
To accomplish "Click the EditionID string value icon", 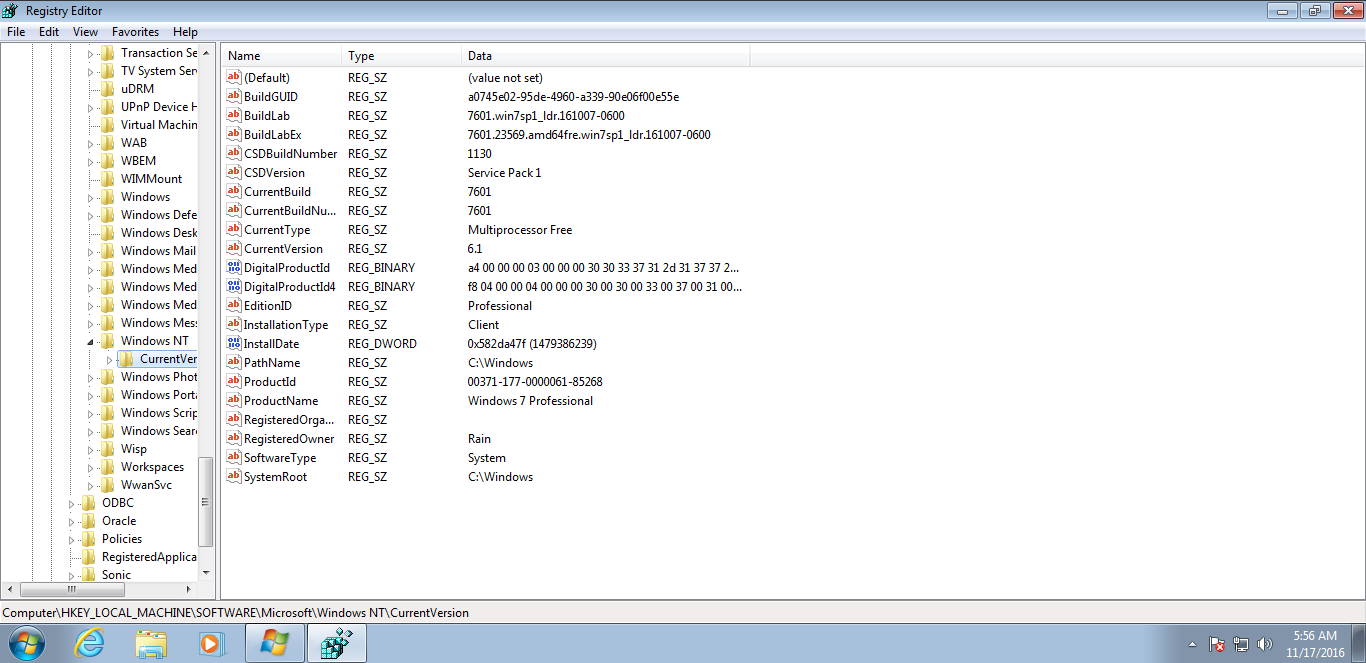I will [234, 306].
